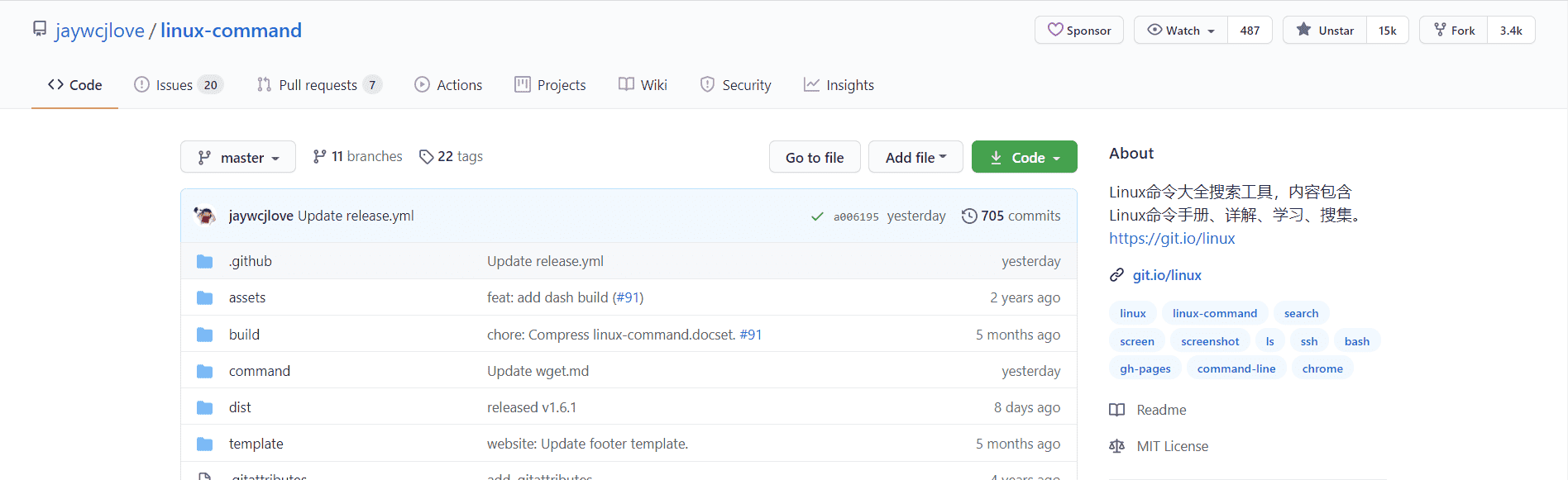
Task: Click the eye icon on Watch button
Action: click(x=1154, y=30)
